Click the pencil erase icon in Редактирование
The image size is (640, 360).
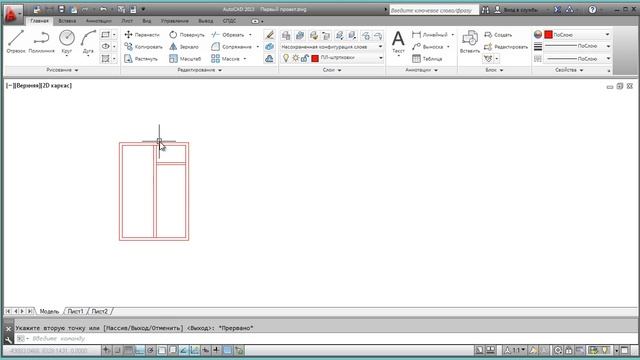(x=269, y=35)
